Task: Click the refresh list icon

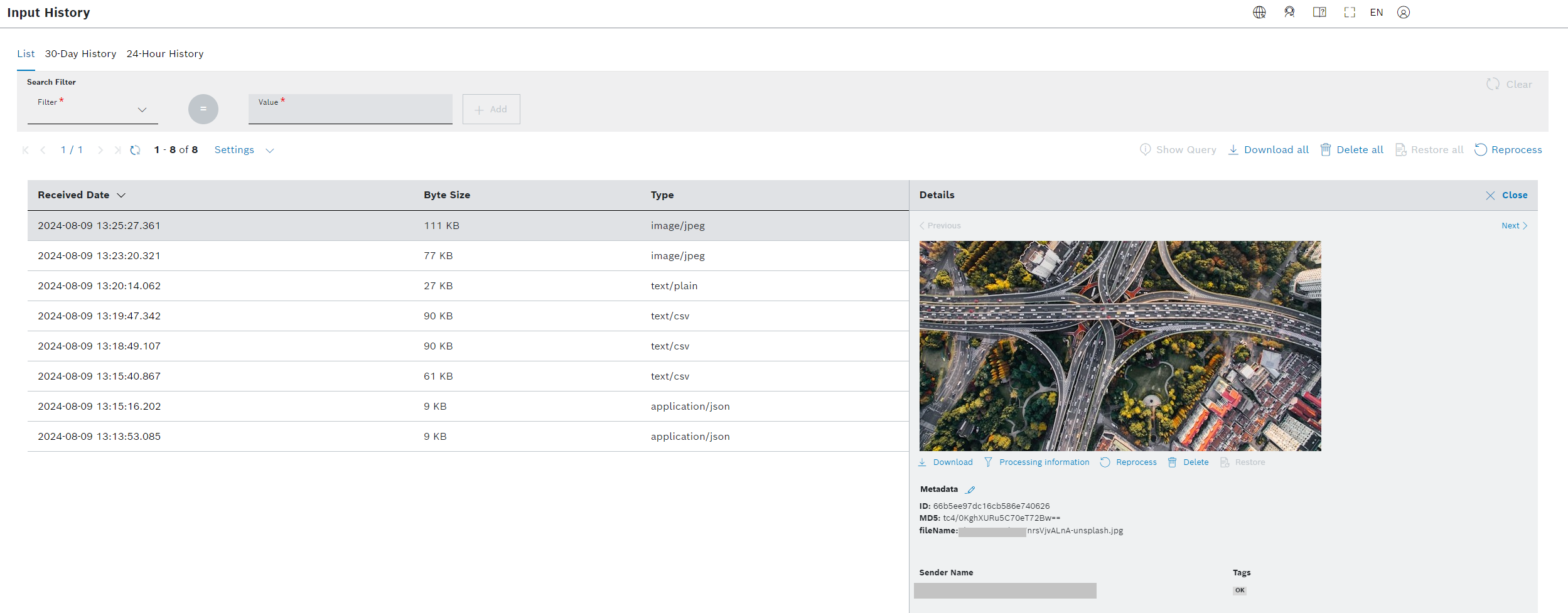Action: point(135,150)
